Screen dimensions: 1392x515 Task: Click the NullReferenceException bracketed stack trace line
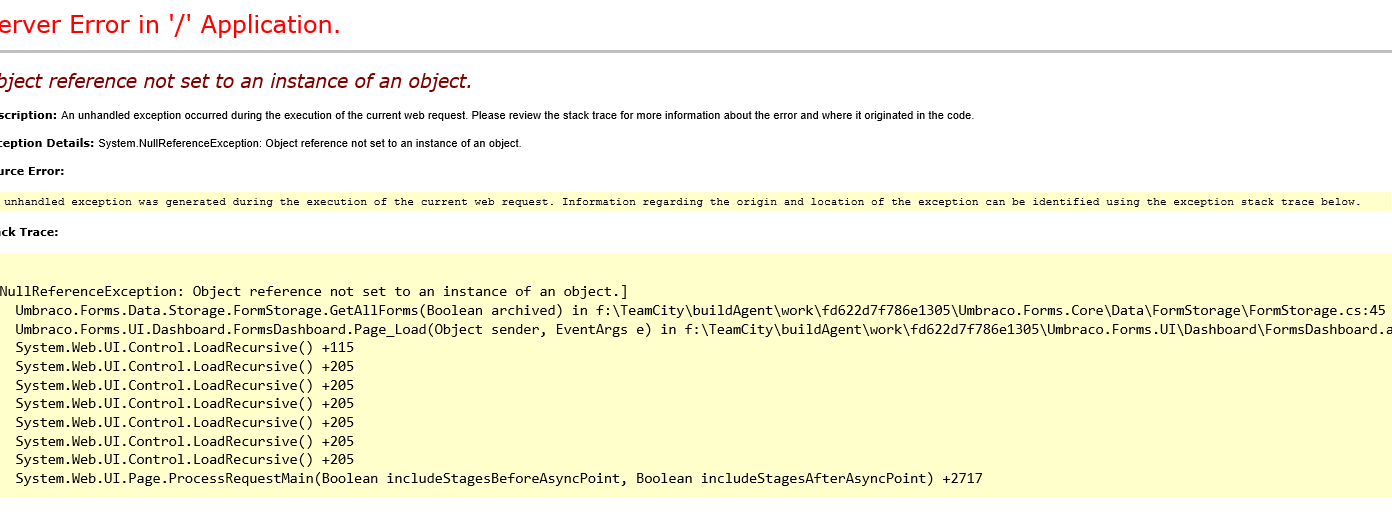pyautogui.click(x=313, y=292)
